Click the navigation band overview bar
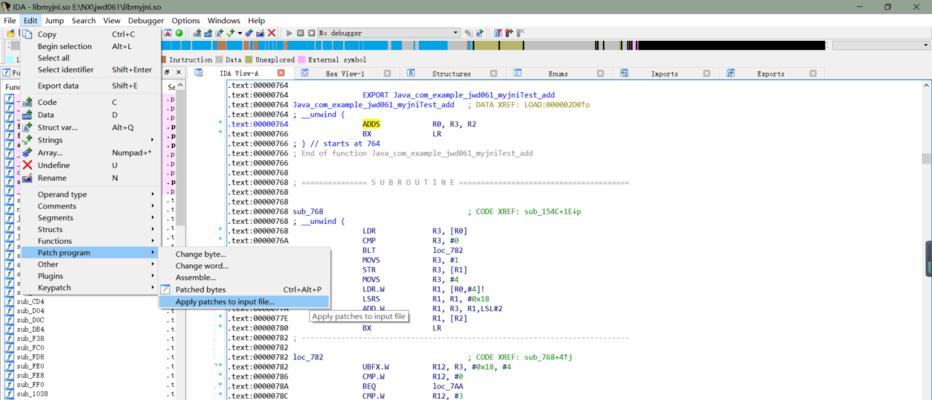This screenshot has width=932, height=400. coord(493,46)
